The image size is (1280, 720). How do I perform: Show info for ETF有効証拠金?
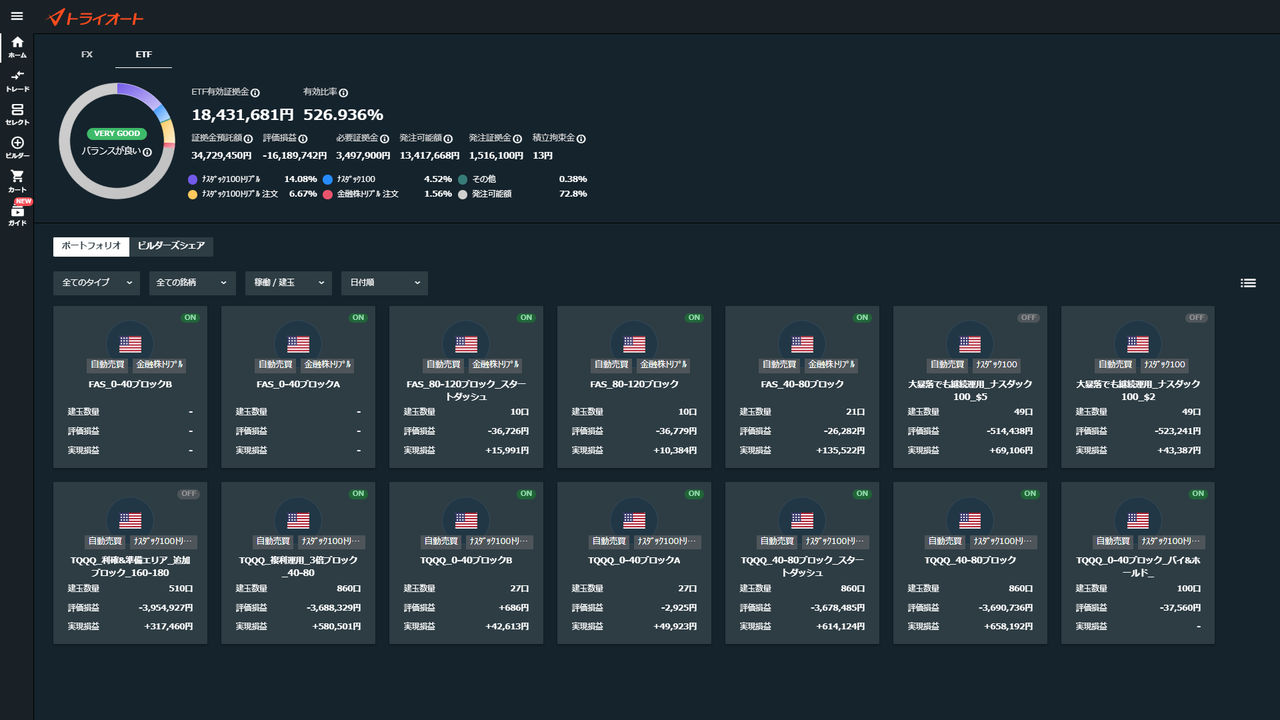[255, 92]
